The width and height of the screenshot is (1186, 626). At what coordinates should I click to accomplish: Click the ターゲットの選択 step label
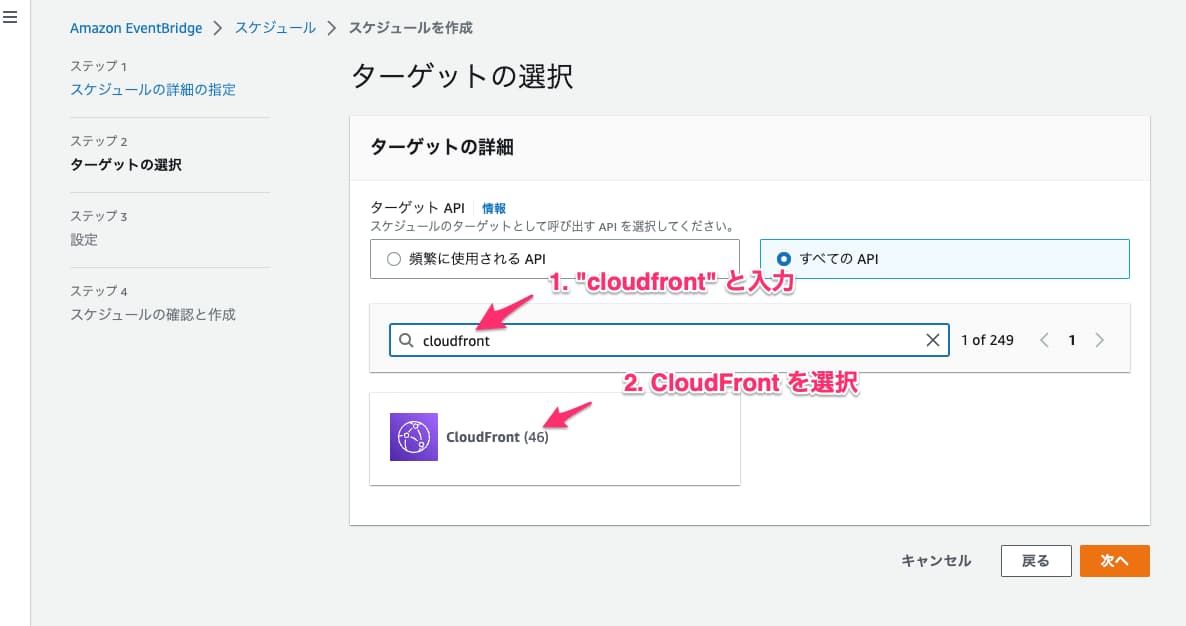click(126, 165)
